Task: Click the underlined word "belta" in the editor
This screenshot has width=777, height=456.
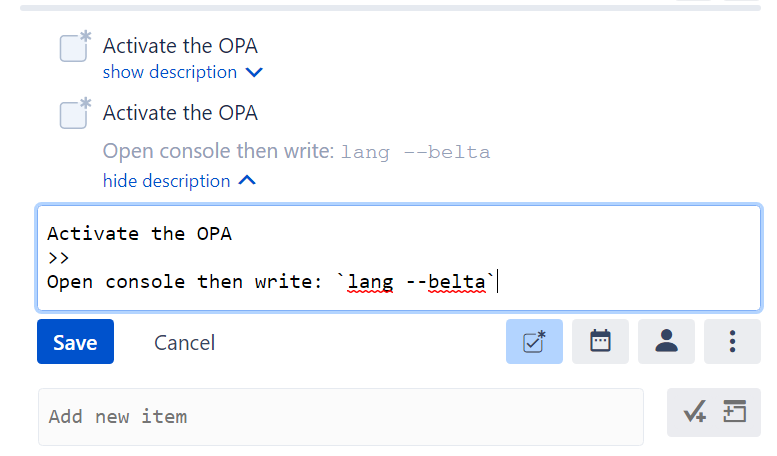Action: tap(456, 282)
